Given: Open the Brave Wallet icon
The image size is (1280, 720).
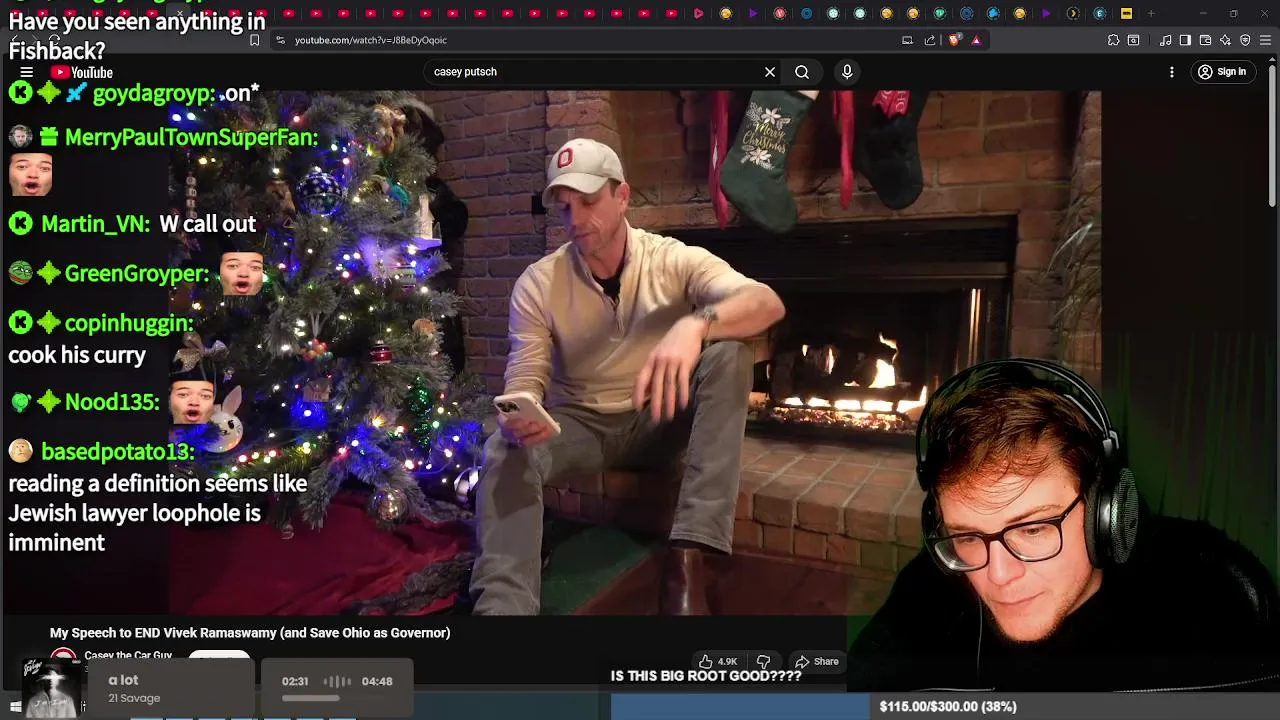Looking at the screenshot, I should [x=1205, y=40].
